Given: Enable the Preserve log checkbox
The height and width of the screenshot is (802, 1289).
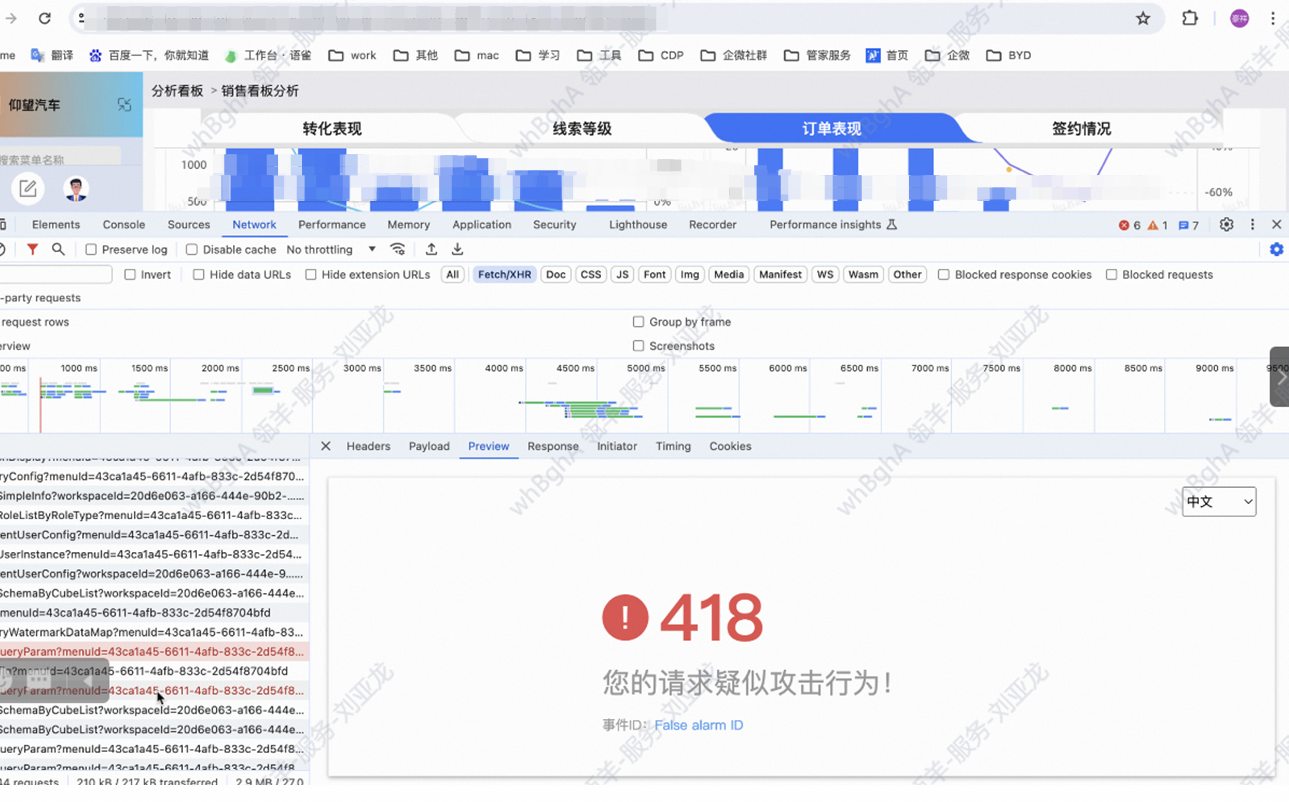Looking at the screenshot, I should [x=91, y=250].
